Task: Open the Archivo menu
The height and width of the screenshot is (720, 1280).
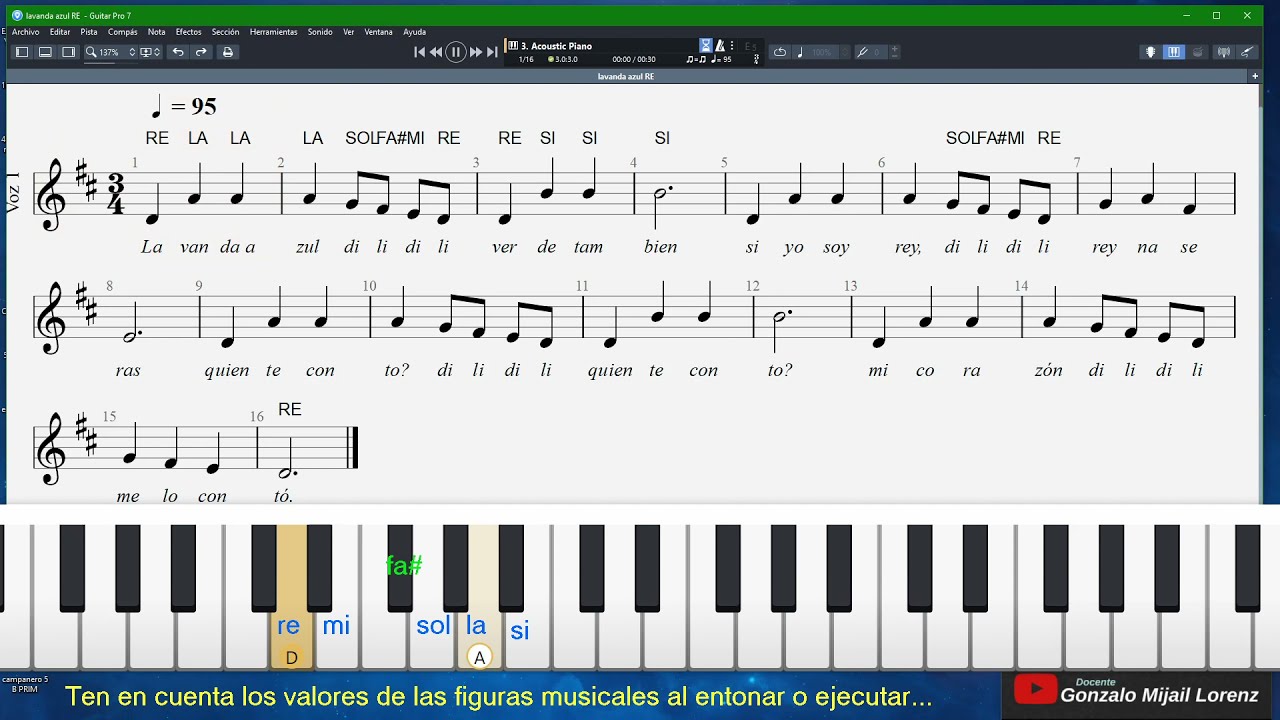Action: [x=26, y=32]
